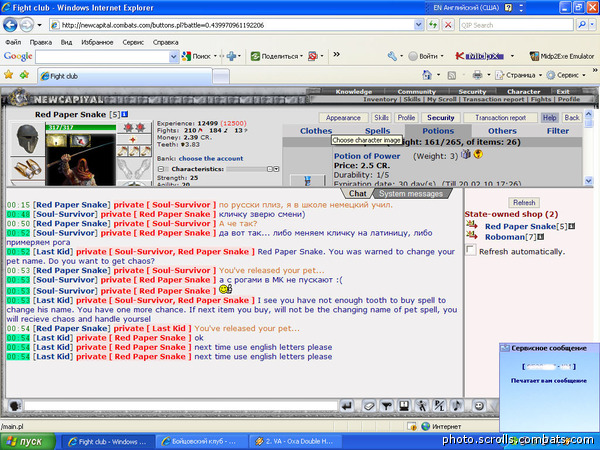Open the Поделиться dropdown on Google toolbar

coord(277,57)
